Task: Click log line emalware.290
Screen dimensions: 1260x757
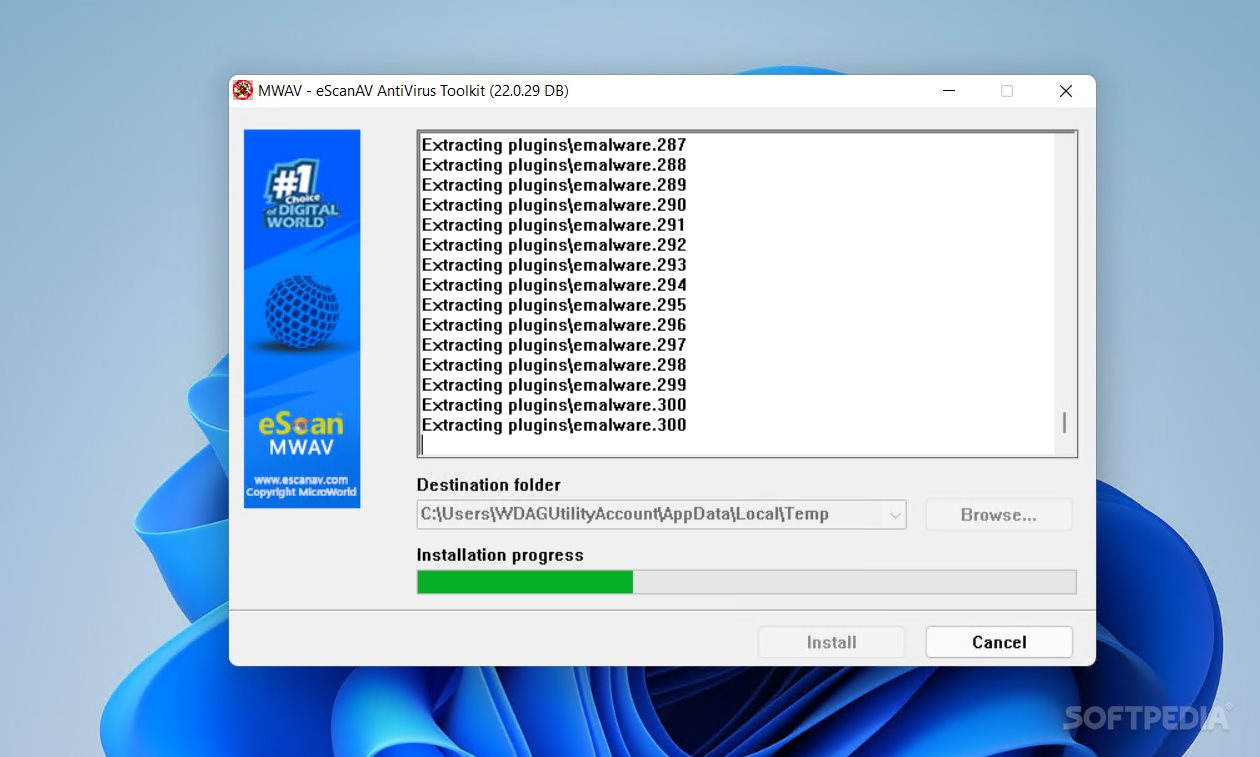Action: 554,205
